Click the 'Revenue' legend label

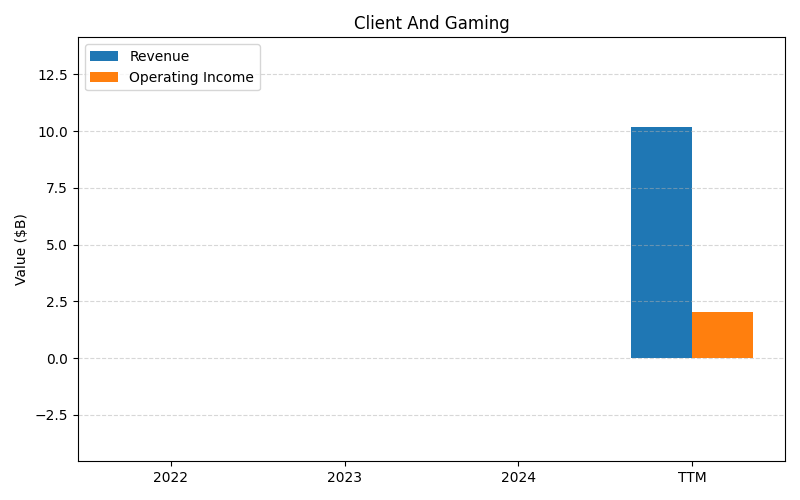(x=159, y=56)
